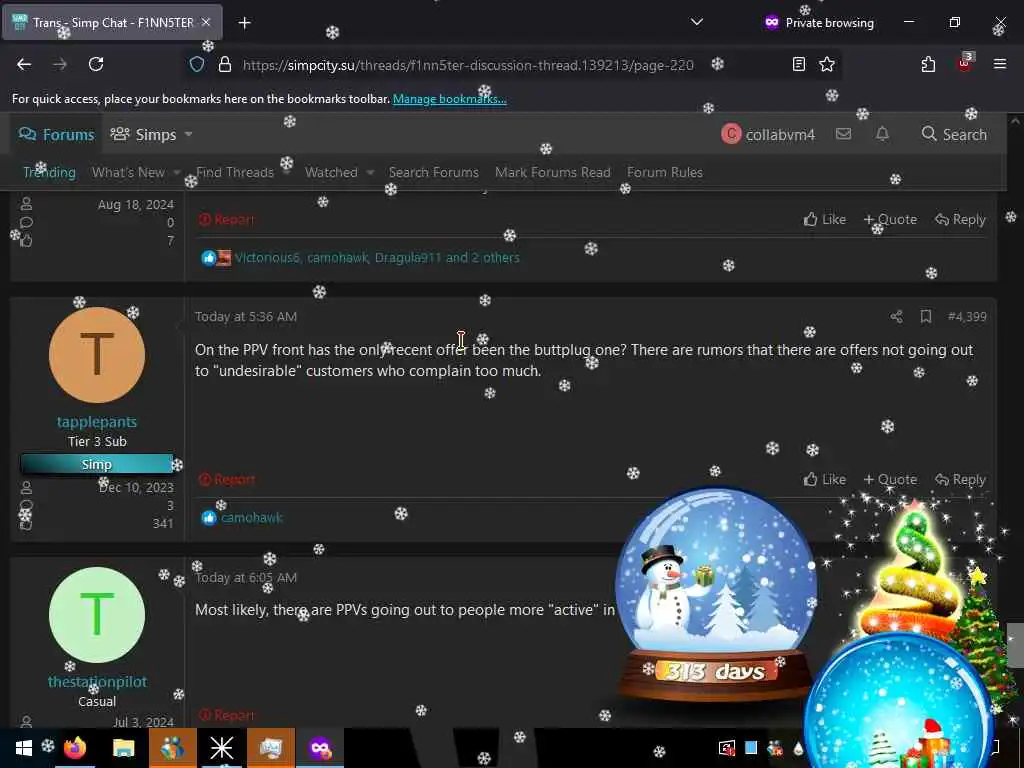Open thestationpilot username profile link
The image size is (1024, 768).
(97, 682)
